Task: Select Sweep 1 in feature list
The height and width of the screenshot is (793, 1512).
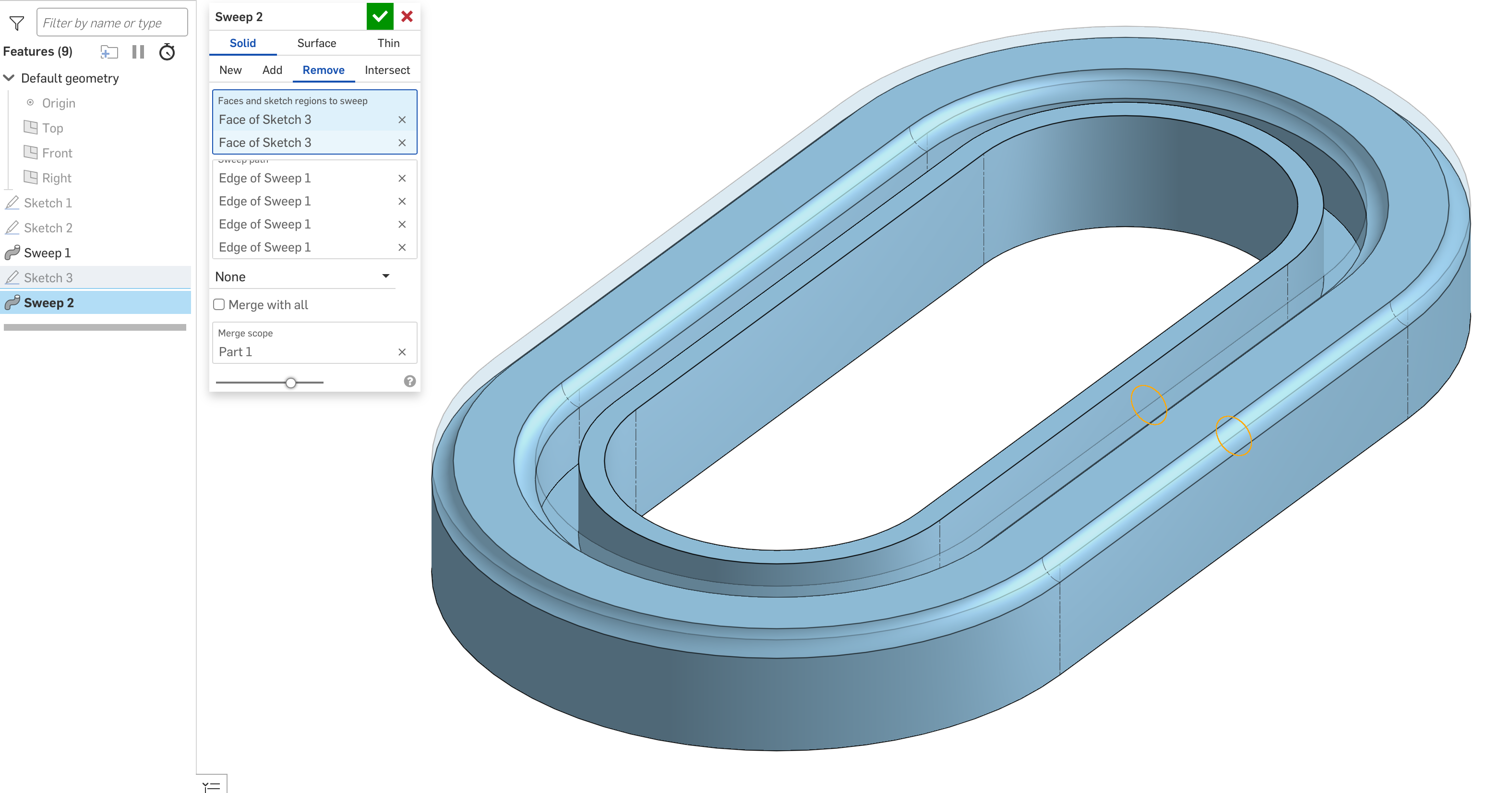Action: click(47, 253)
